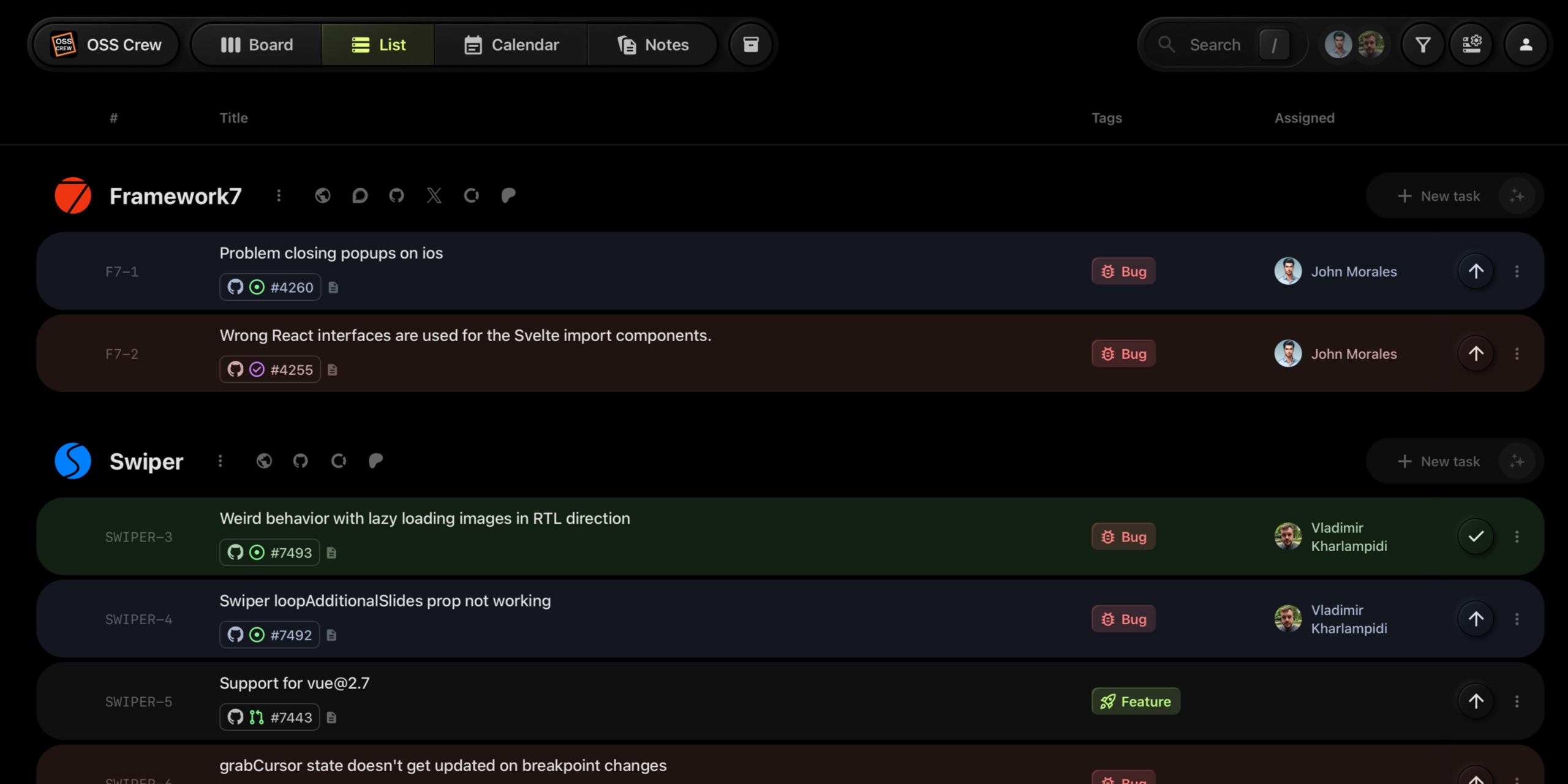Open Framework7 GitHub link icon
Image resolution: width=1568 pixels, height=784 pixels.
coord(397,196)
